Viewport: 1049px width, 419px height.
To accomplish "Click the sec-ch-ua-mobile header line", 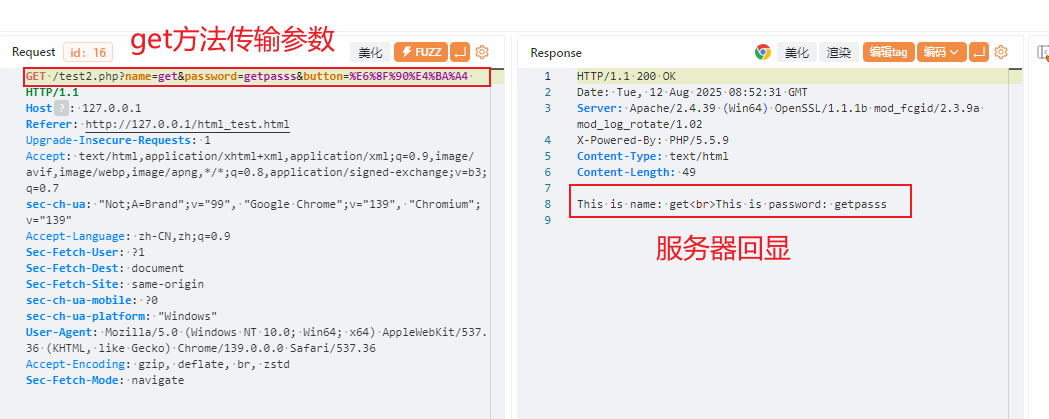I will pyautogui.click(x=92, y=301).
